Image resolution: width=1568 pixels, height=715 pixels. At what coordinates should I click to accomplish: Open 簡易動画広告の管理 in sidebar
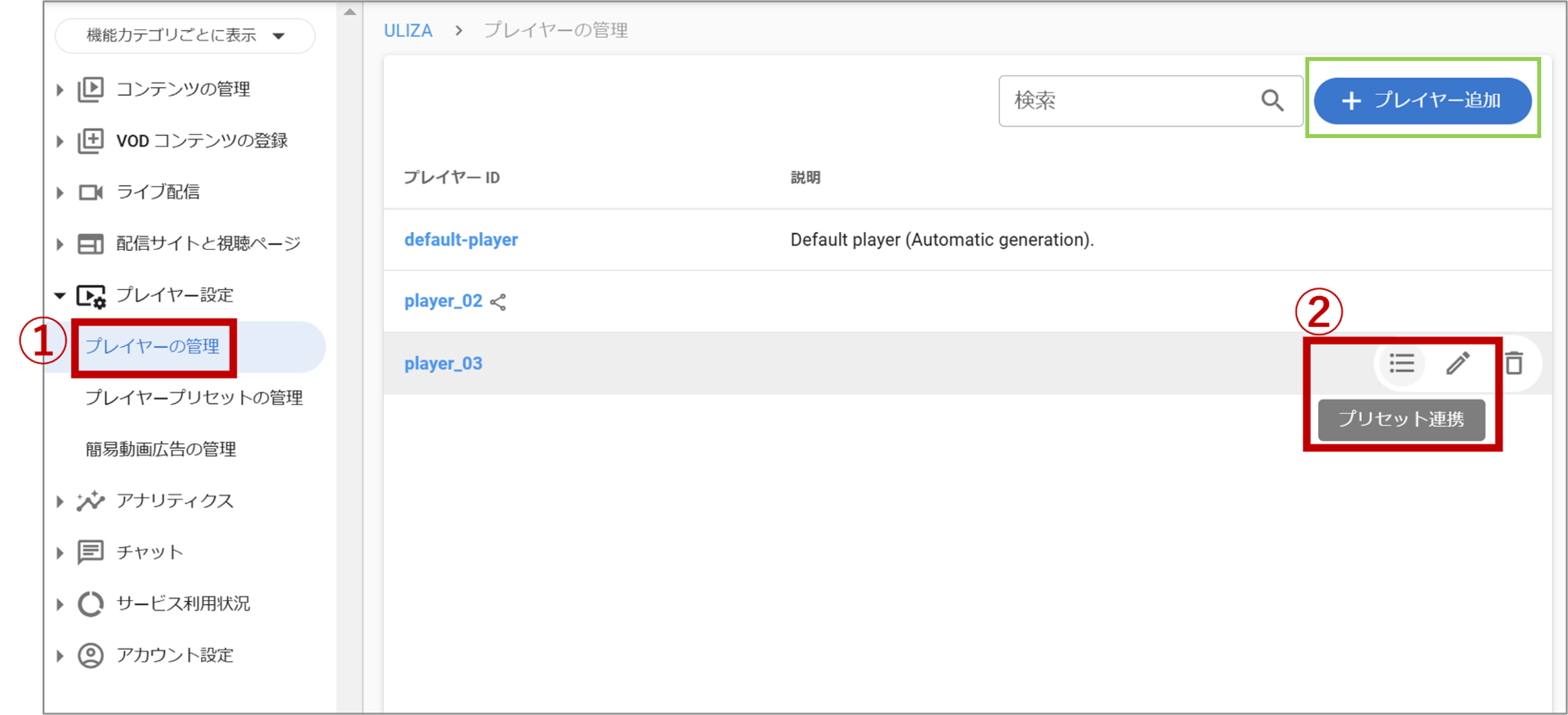pos(161,449)
